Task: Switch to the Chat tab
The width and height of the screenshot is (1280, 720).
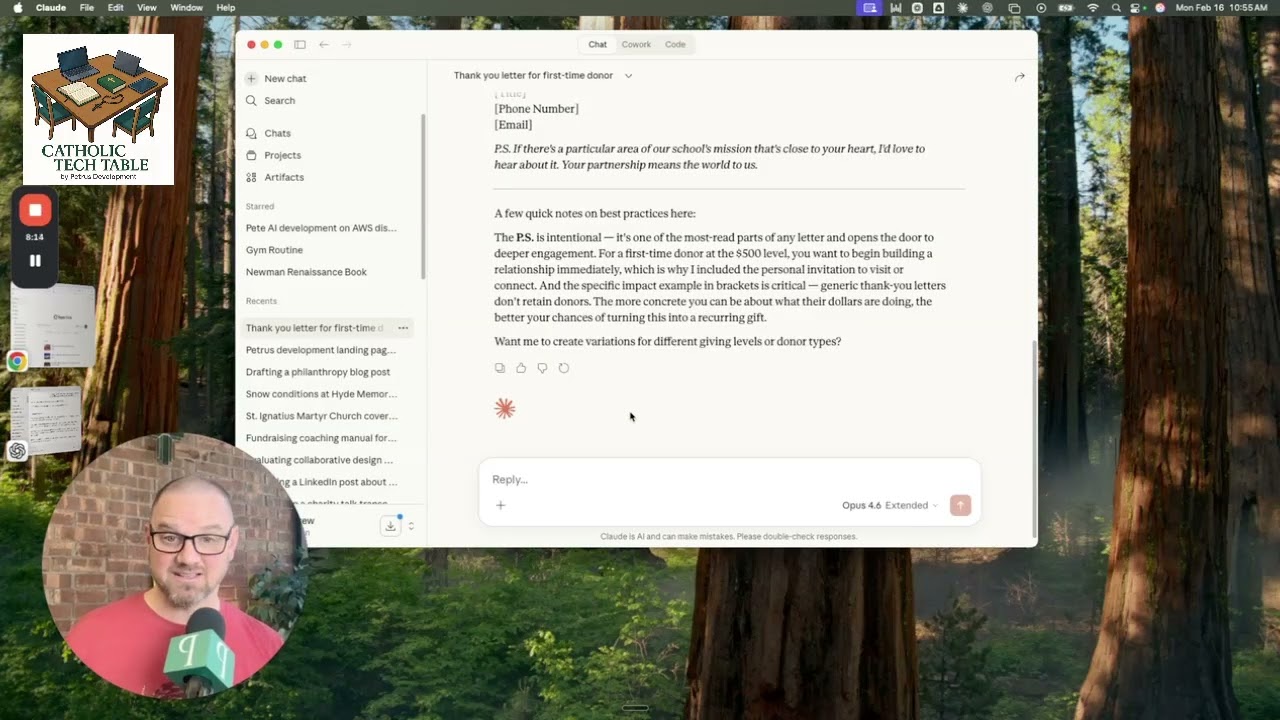Action: pos(597,44)
